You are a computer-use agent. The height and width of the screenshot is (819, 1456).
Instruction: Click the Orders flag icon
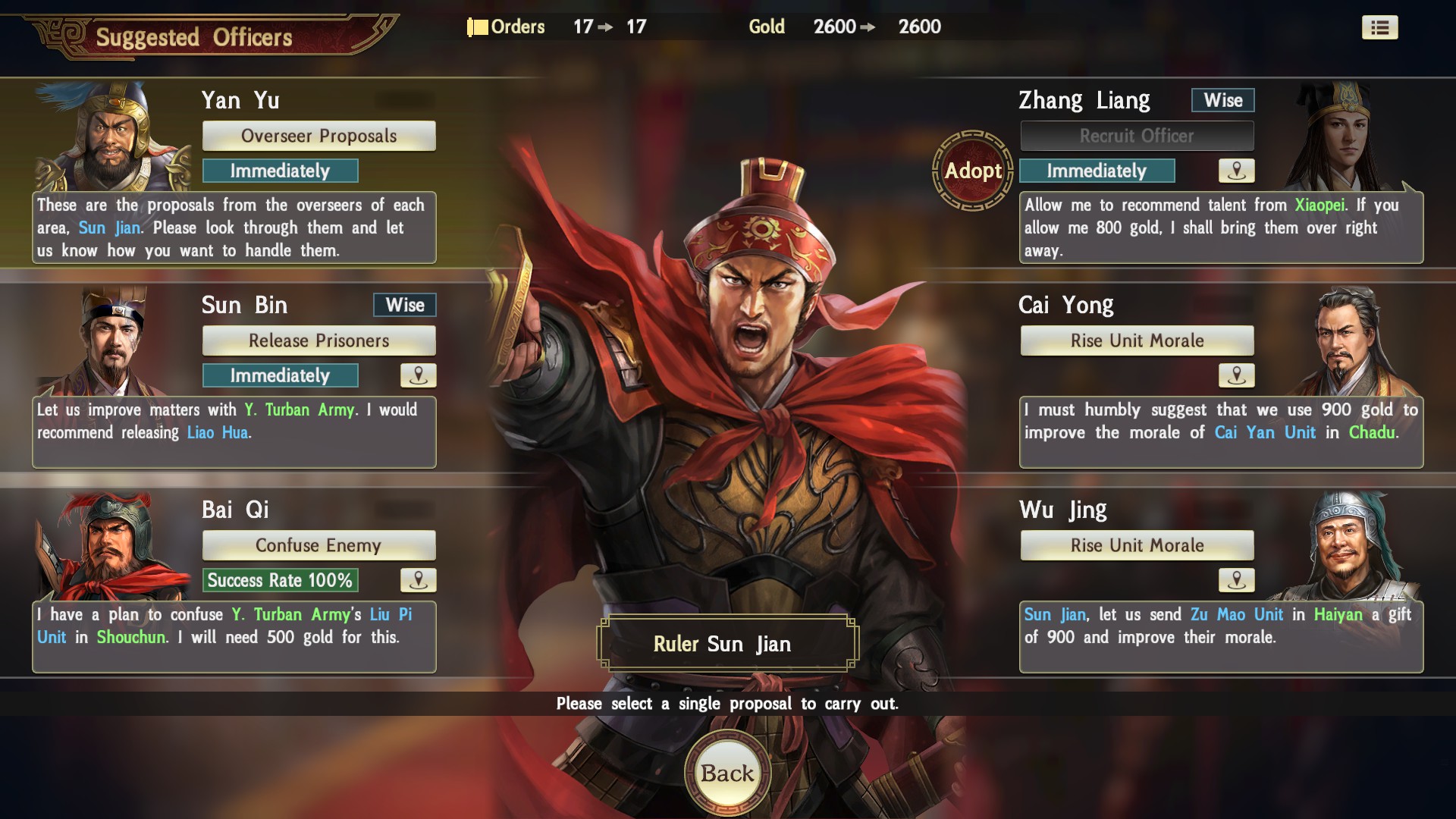477,27
